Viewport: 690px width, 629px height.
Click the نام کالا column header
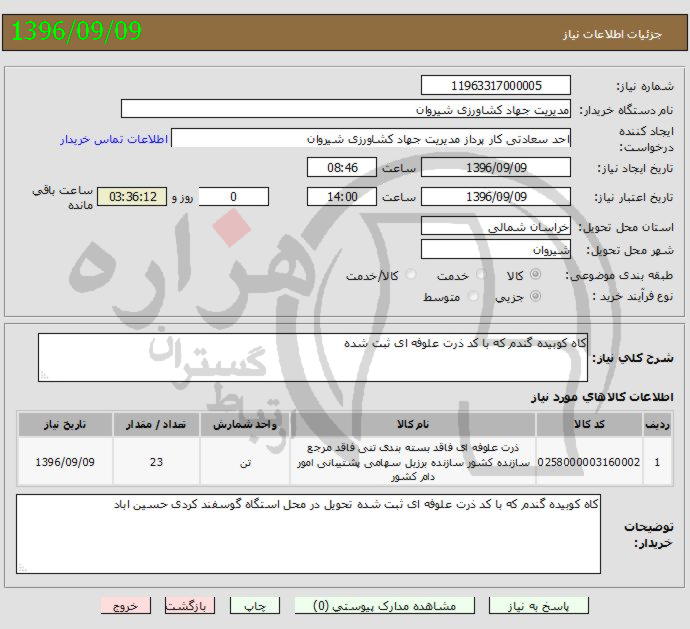pos(413,424)
